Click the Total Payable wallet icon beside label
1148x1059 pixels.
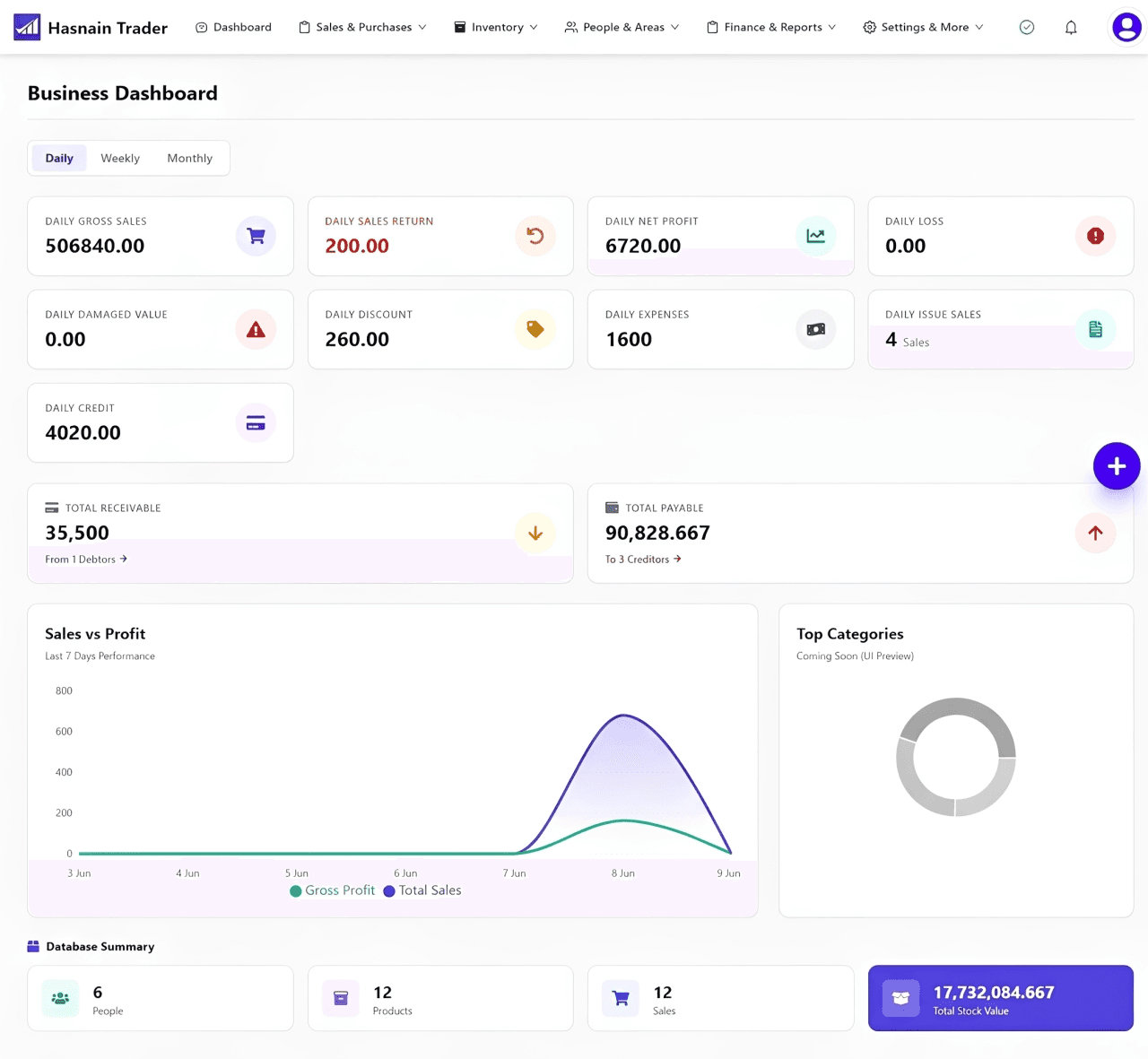tap(612, 508)
